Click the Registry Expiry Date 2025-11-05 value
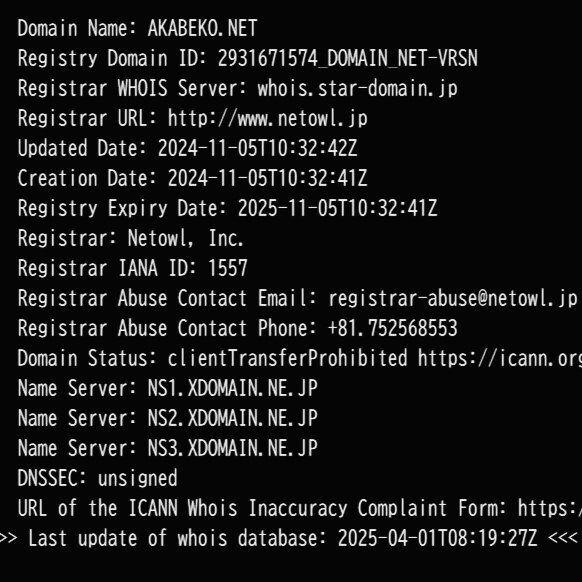The width and height of the screenshot is (582, 582). point(337,208)
